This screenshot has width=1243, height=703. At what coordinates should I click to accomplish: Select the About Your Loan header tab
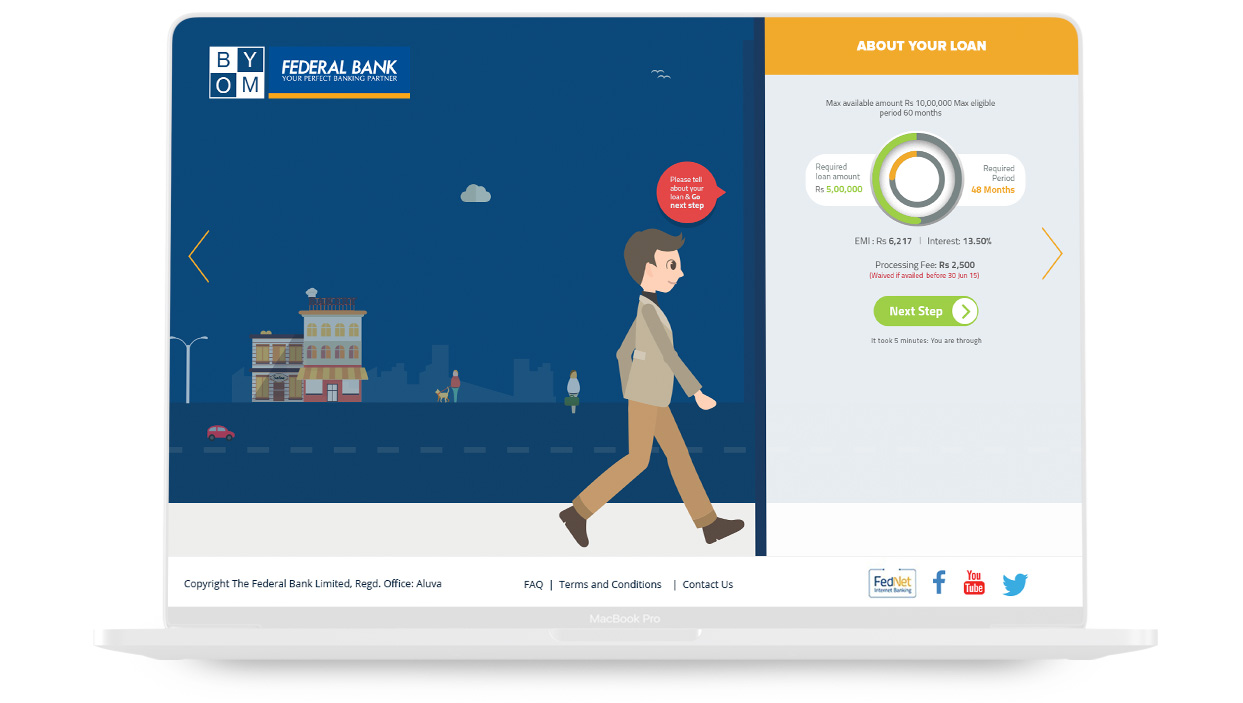(921, 46)
